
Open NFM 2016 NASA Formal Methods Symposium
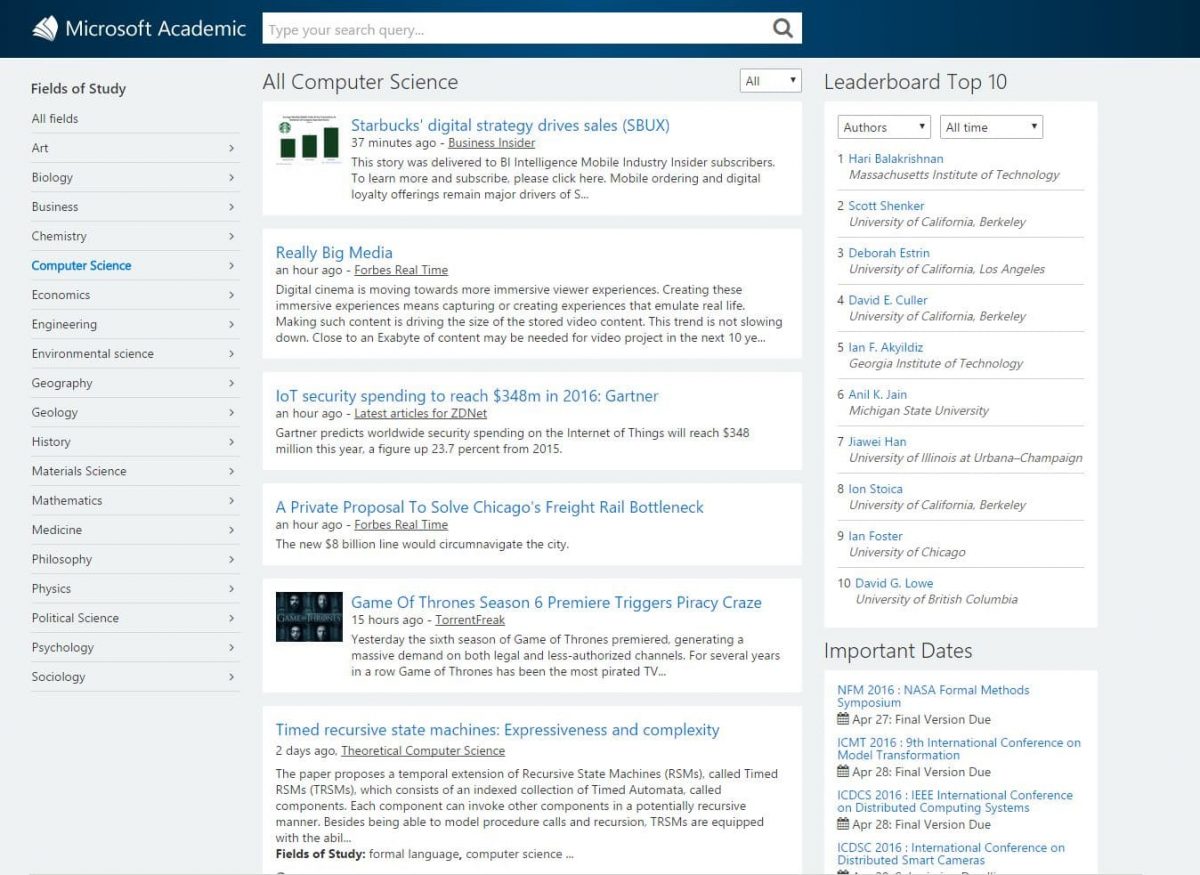point(933,696)
